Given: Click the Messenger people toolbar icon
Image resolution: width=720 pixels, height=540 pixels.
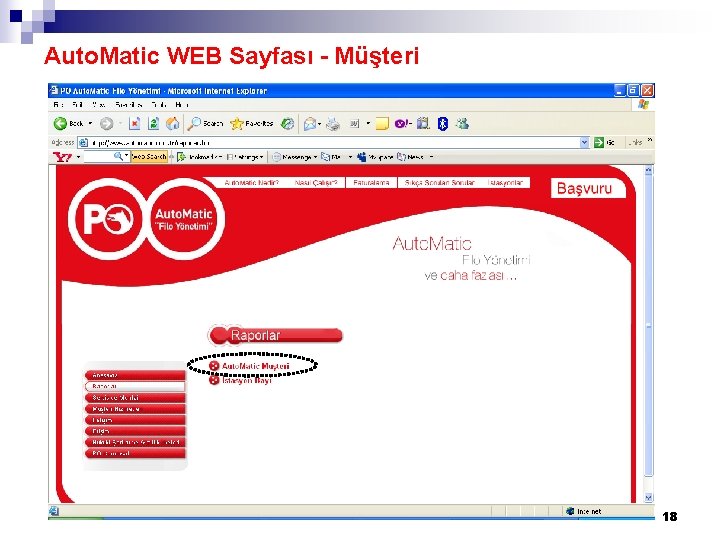Looking at the screenshot, I should point(462,123).
